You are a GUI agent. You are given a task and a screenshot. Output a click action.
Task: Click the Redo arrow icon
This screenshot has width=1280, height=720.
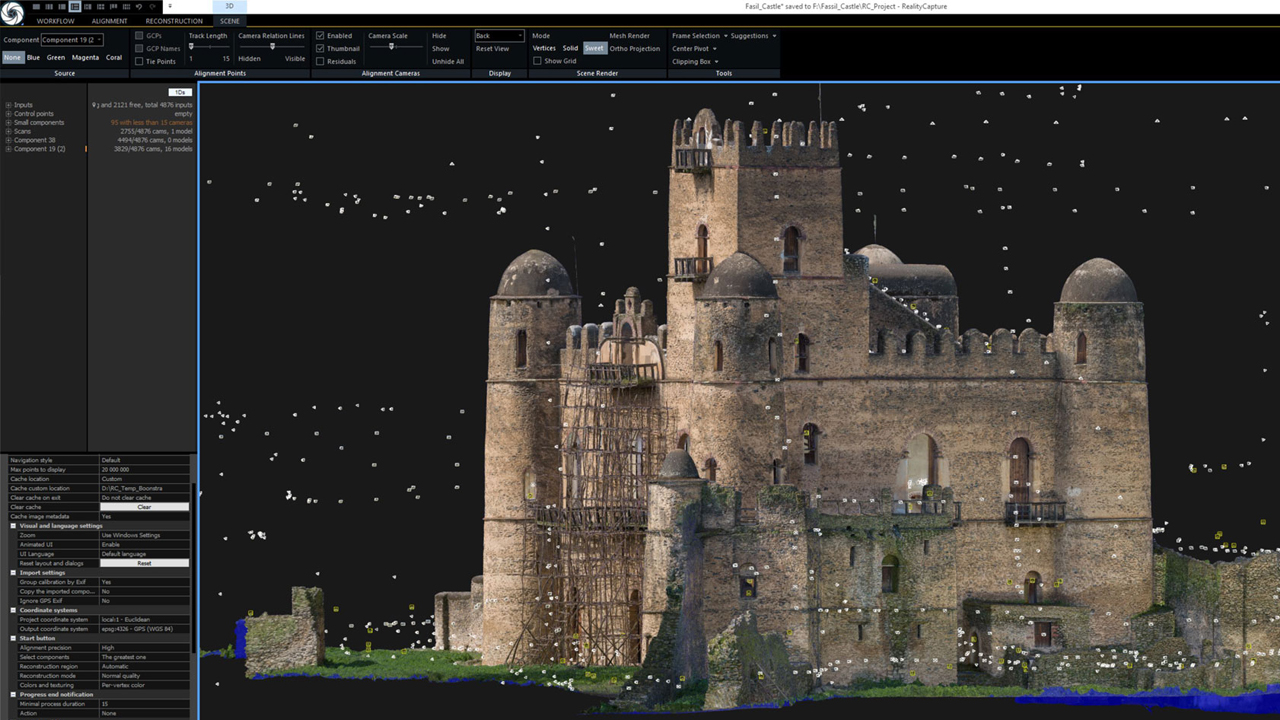pyautogui.click(x=152, y=7)
